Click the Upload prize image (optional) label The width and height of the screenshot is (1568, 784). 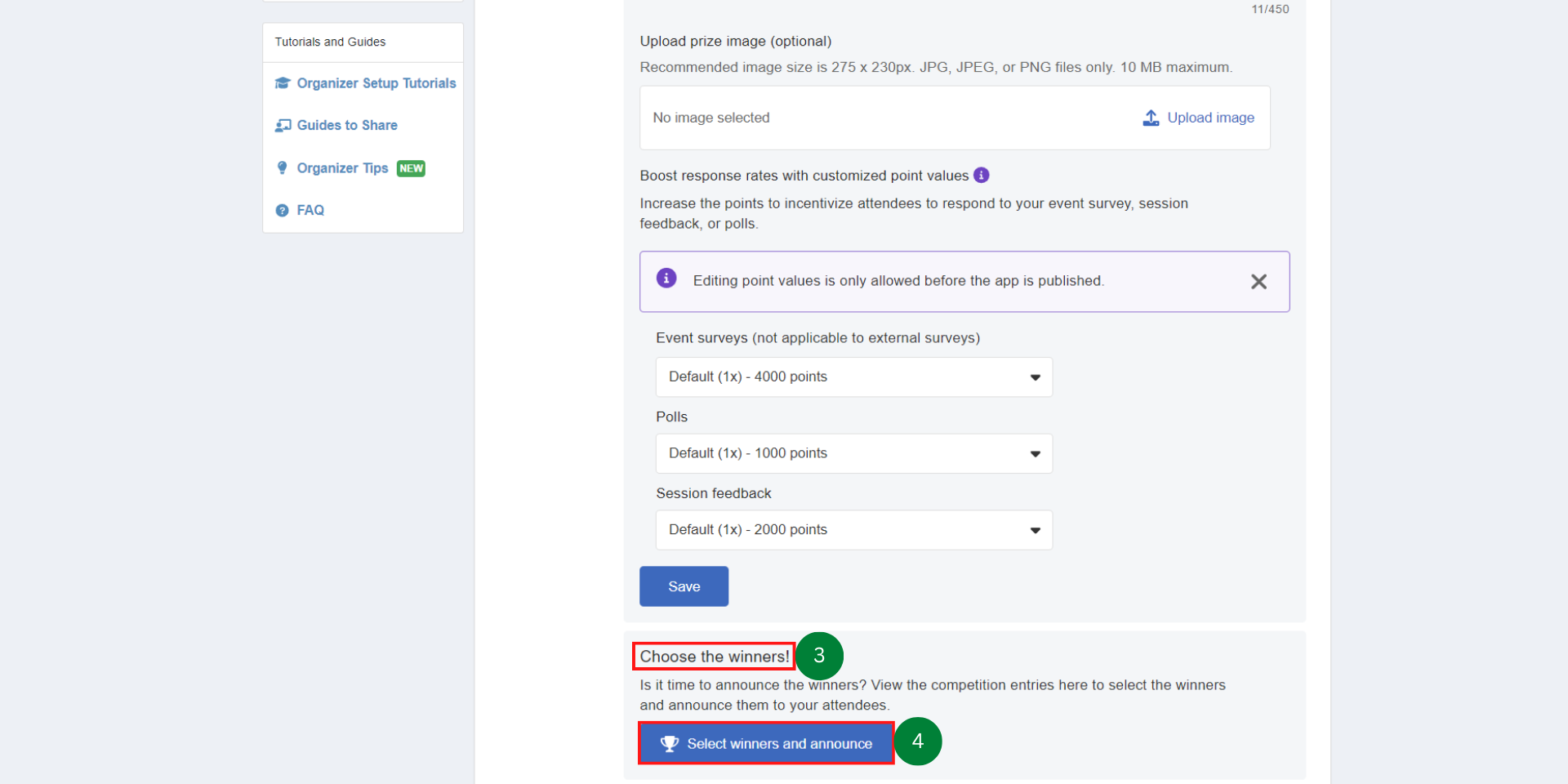[x=736, y=41]
